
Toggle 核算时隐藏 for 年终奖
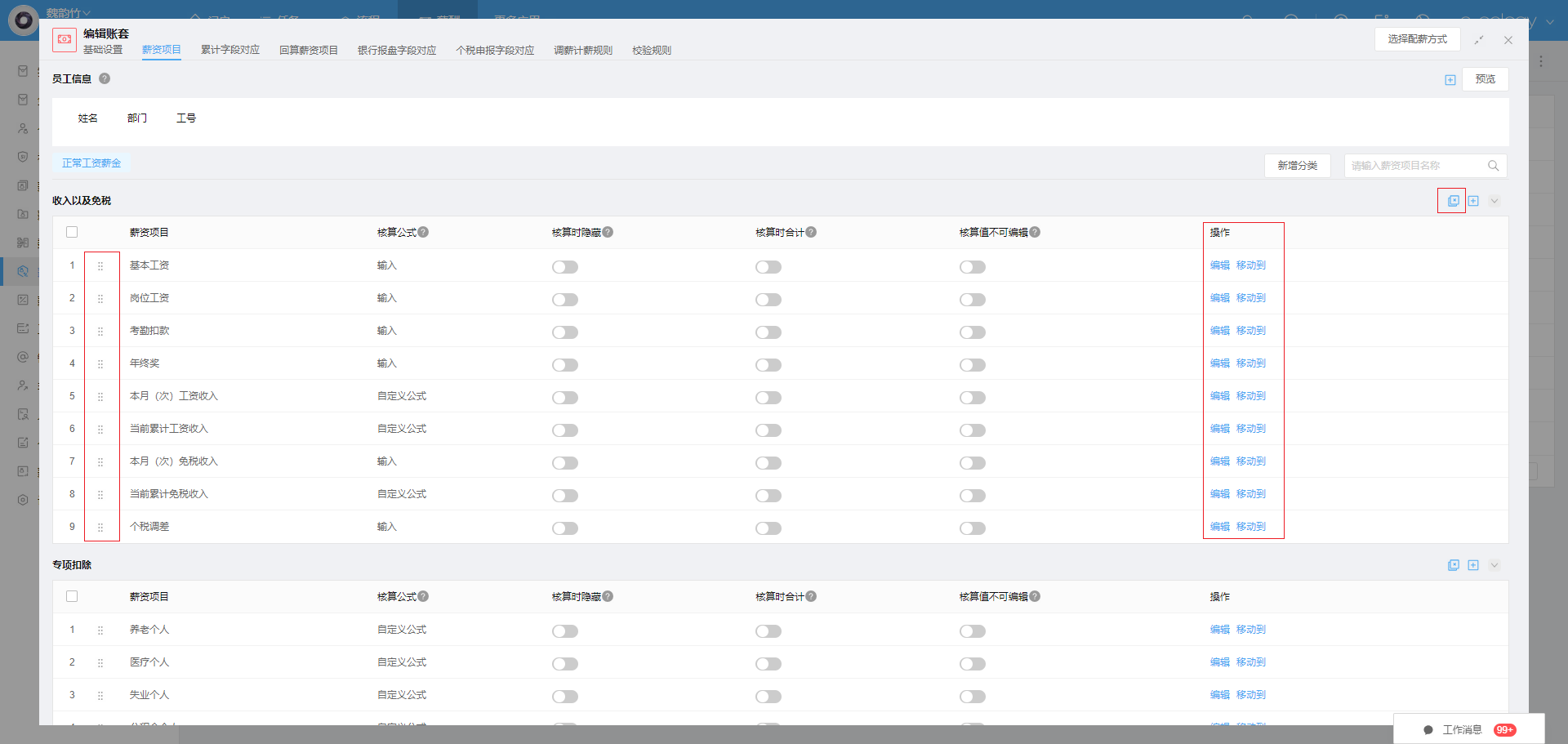[565, 365]
